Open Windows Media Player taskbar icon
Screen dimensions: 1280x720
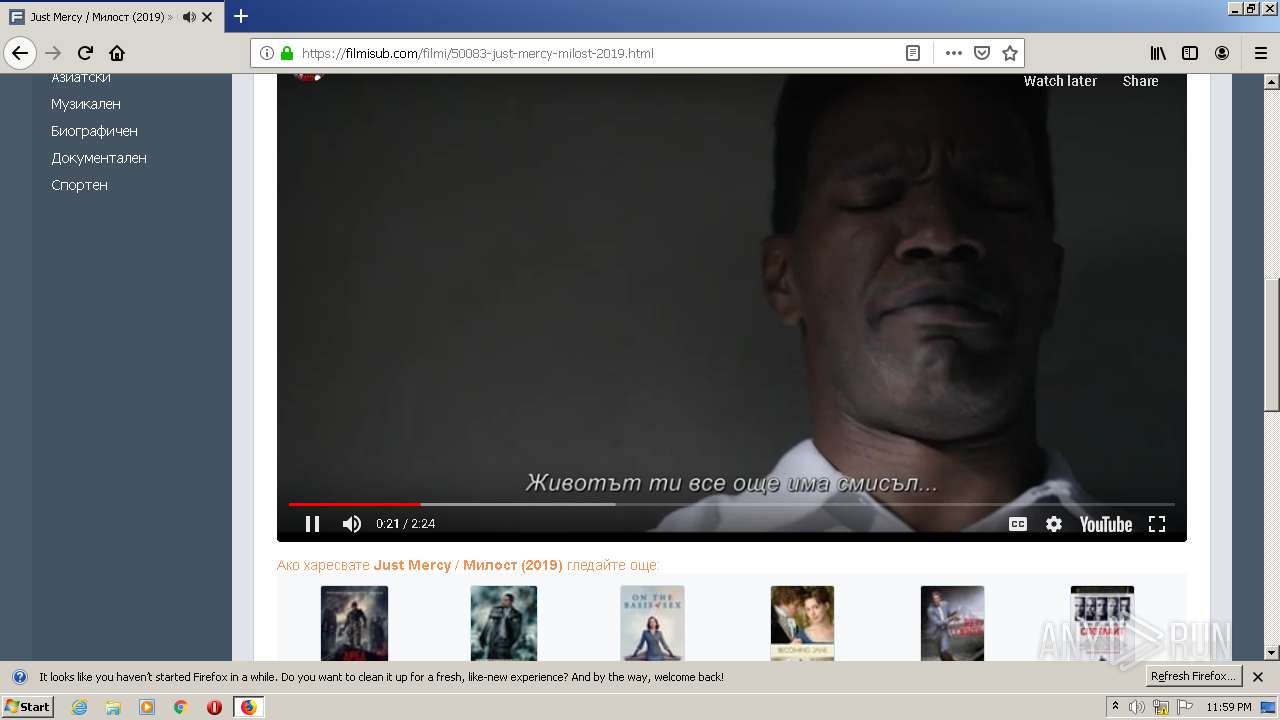[x=147, y=707]
